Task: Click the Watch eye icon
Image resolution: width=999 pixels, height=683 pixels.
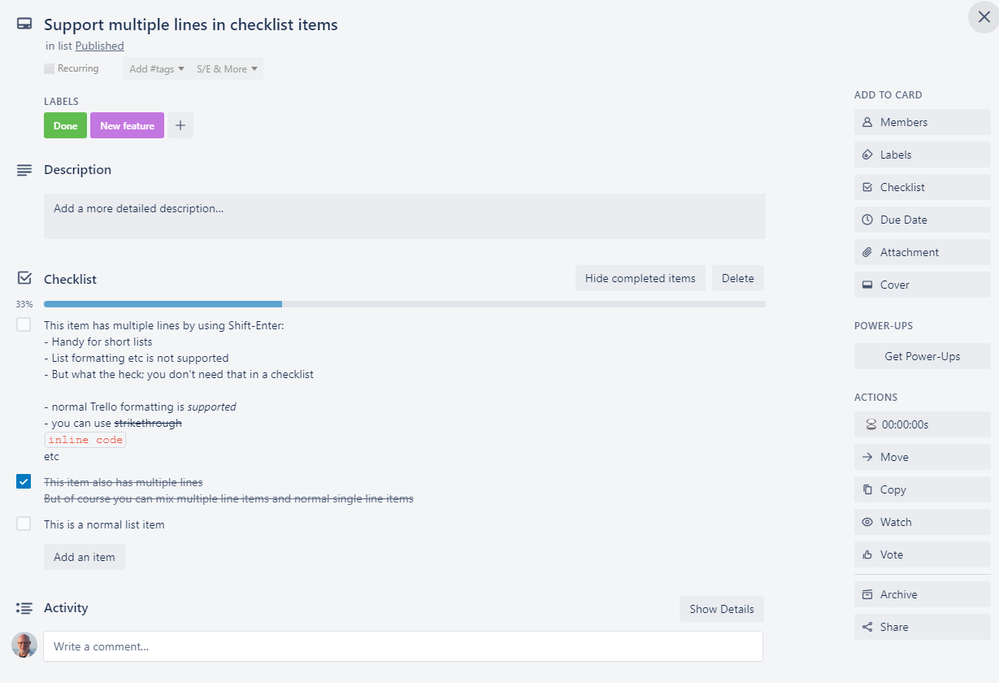Action: pyautogui.click(x=868, y=522)
